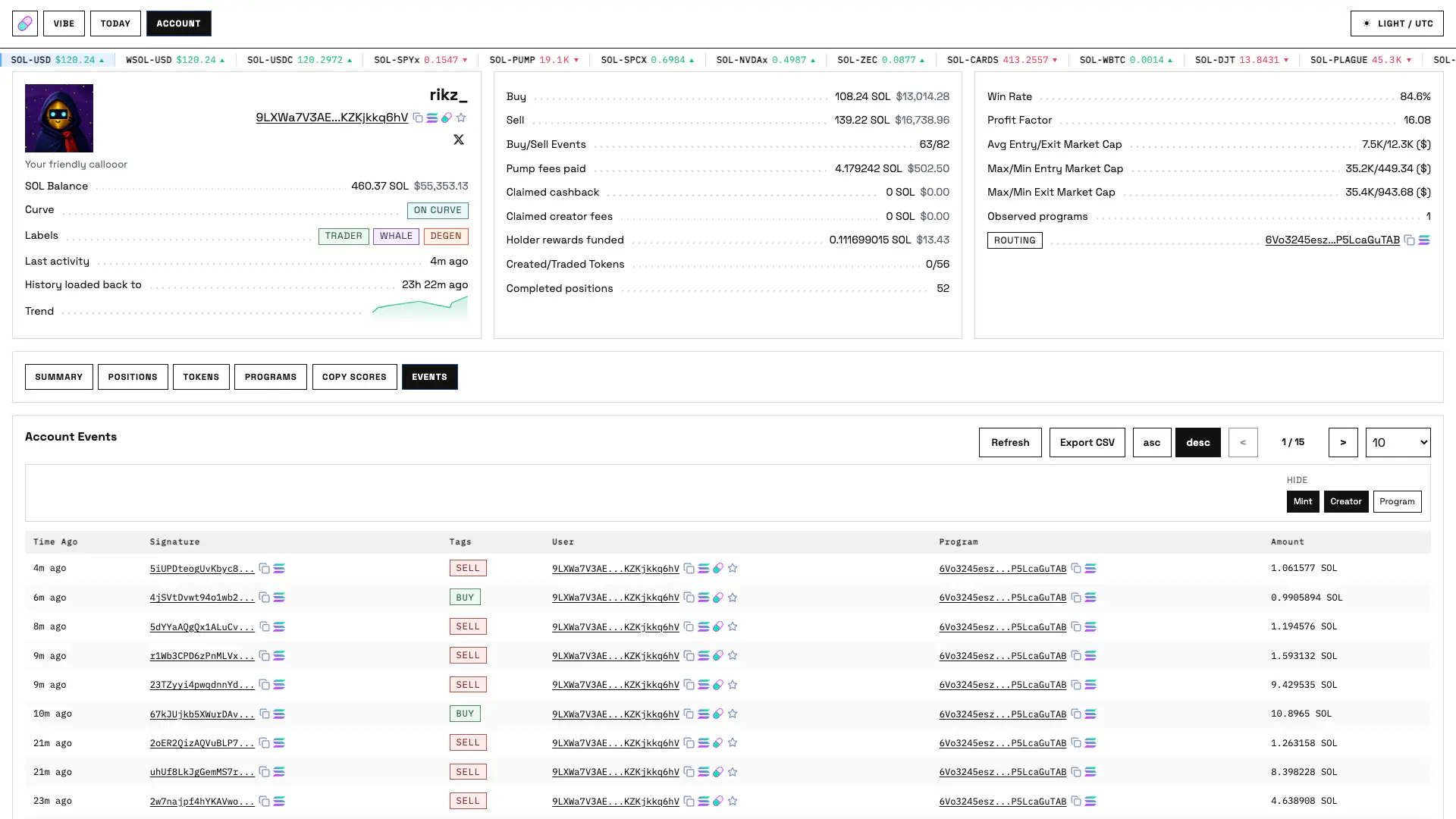This screenshot has width=1456, height=819.
Task: Go to the previous events page
Action: click(x=1242, y=442)
